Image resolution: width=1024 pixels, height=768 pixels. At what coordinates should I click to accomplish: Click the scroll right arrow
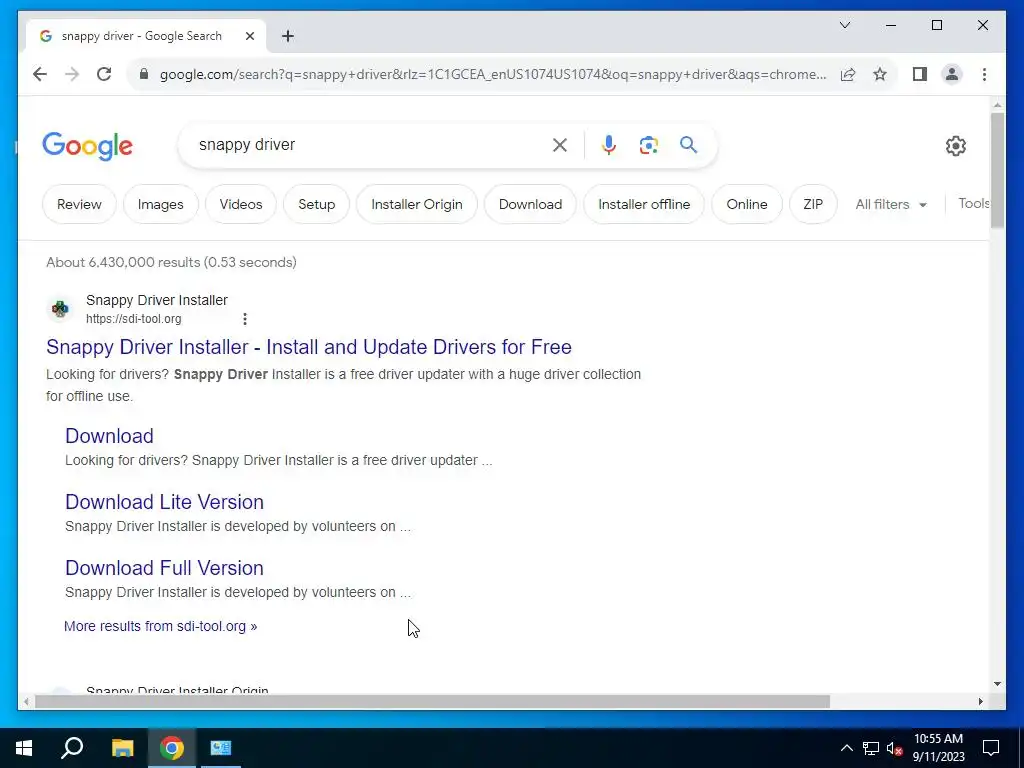[981, 701]
